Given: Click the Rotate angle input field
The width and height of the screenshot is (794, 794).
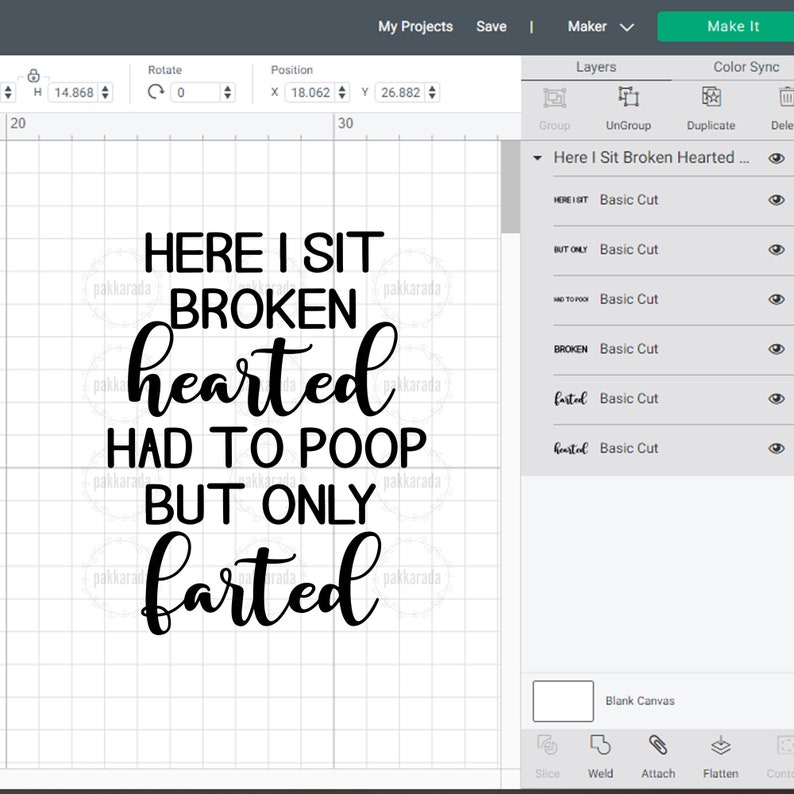Looking at the screenshot, I should pyautogui.click(x=196, y=92).
